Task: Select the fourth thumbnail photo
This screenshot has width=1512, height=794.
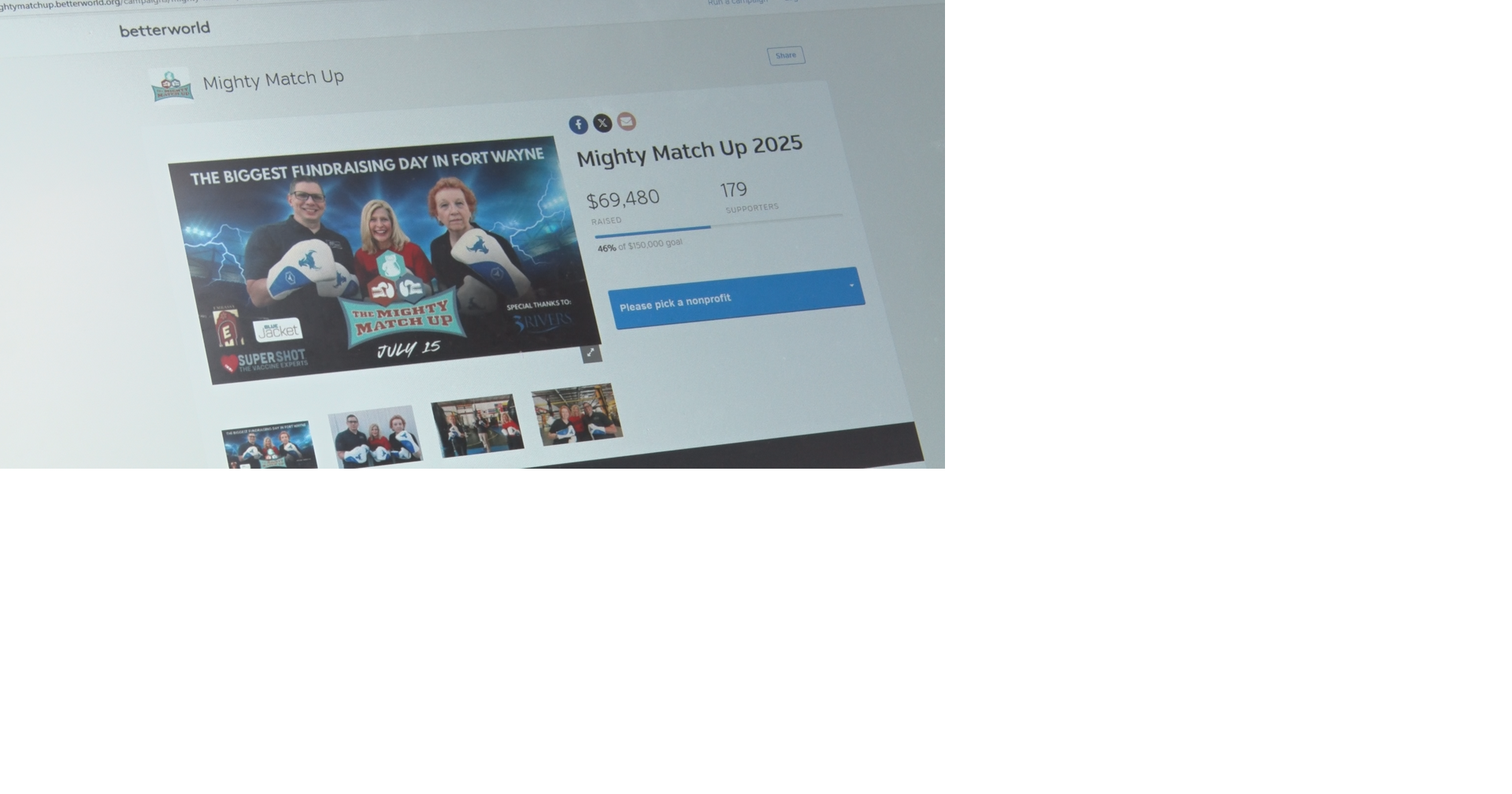Action: click(577, 414)
